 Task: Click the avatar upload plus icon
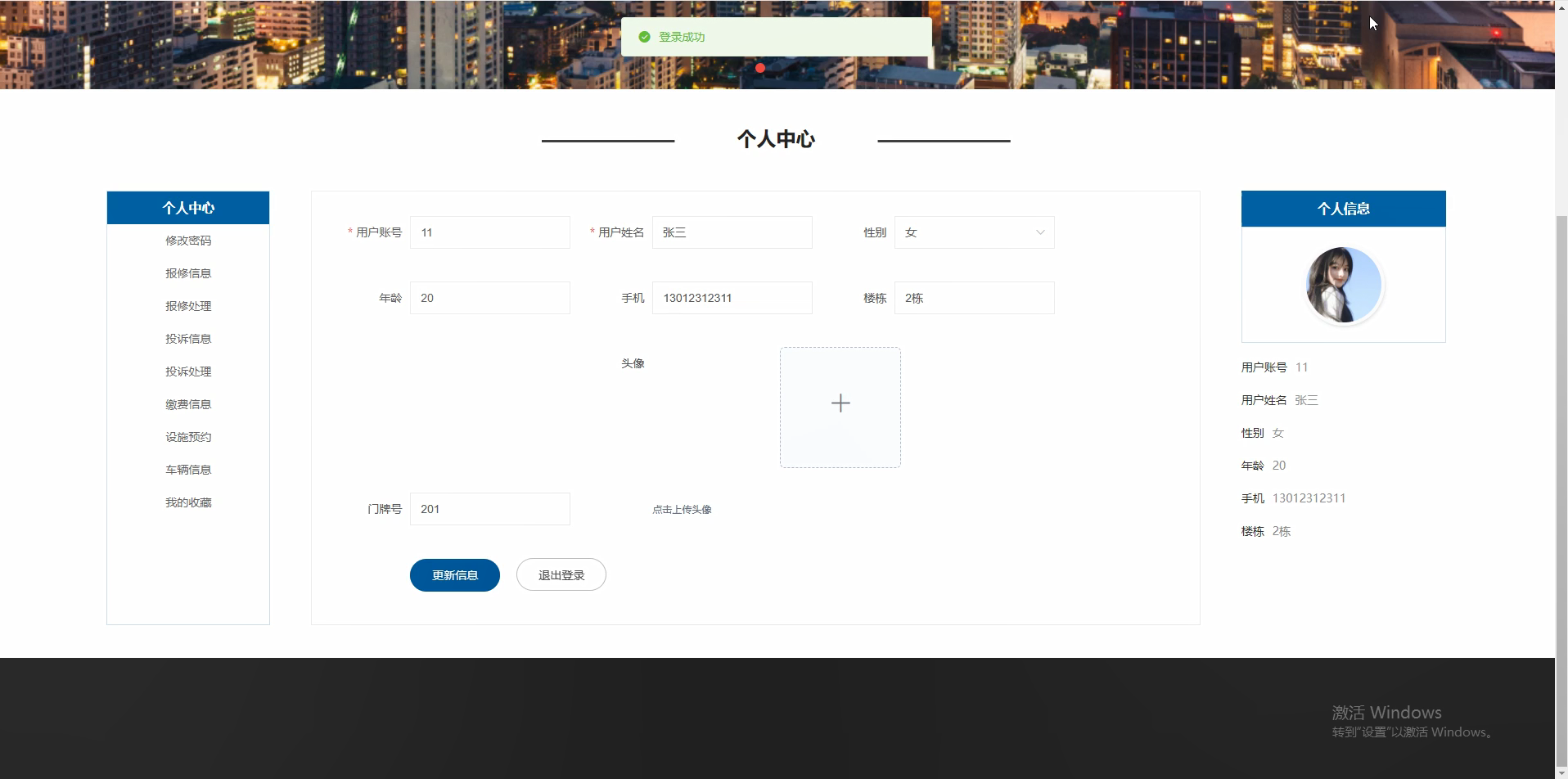(x=840, y=403)
